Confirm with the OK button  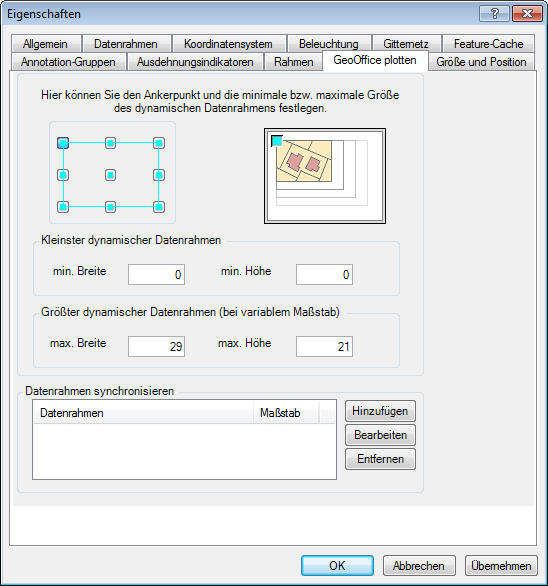(337, 565)
